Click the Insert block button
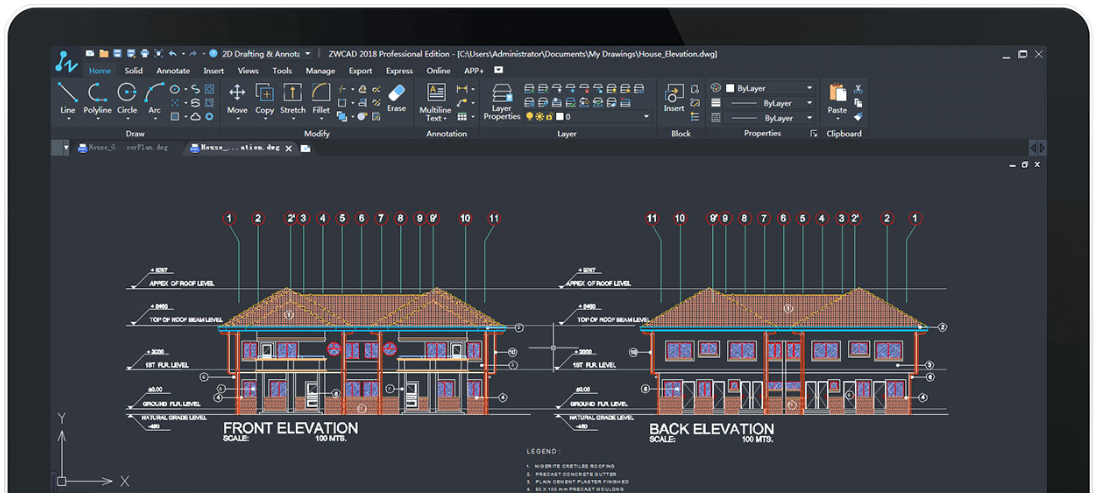The width and height of the screenshot is (1096, 498). tap(674, 99)
